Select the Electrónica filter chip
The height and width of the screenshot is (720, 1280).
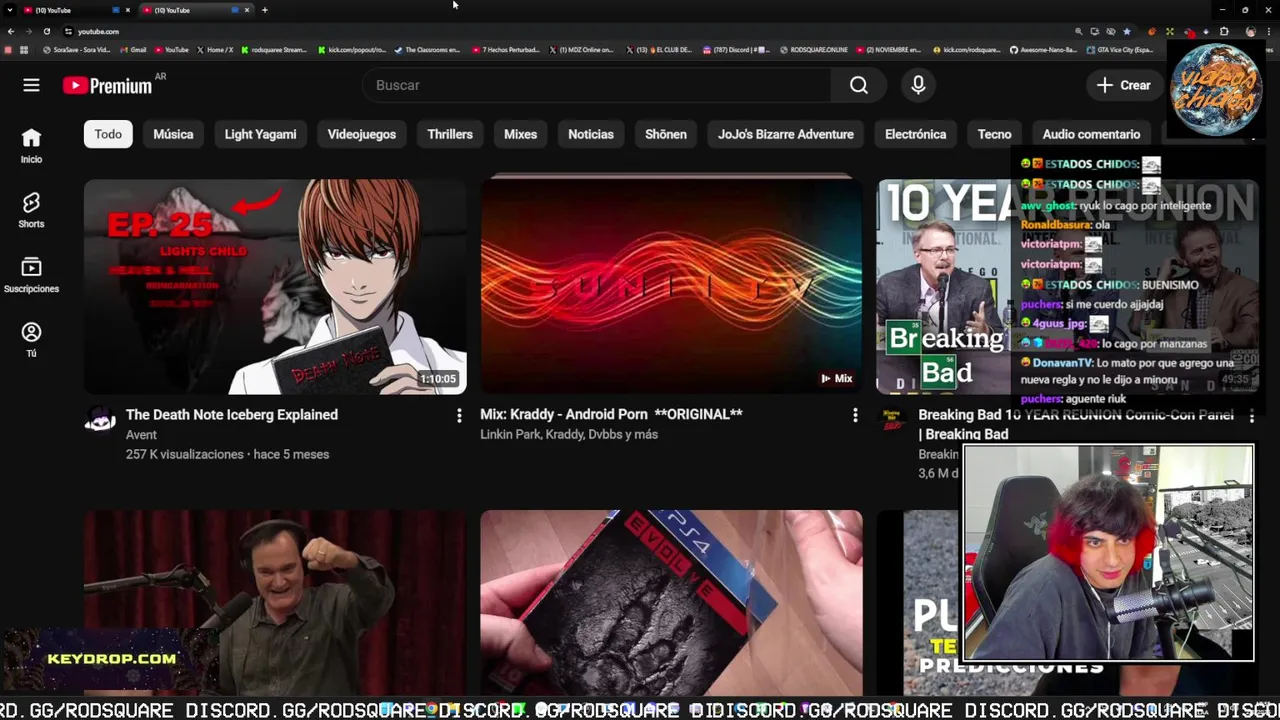915,134
